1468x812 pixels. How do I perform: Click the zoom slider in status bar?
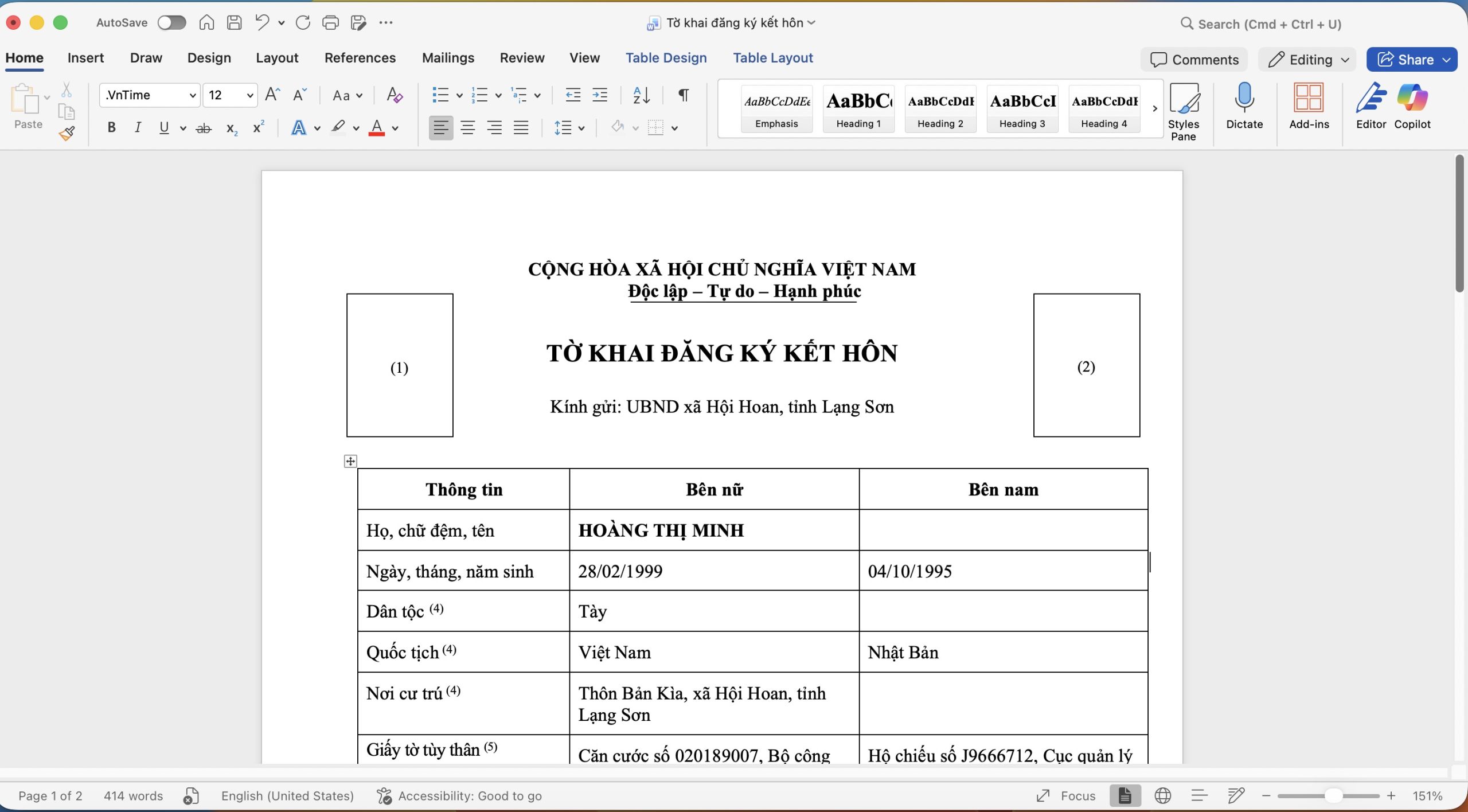tap(1334, 796)
